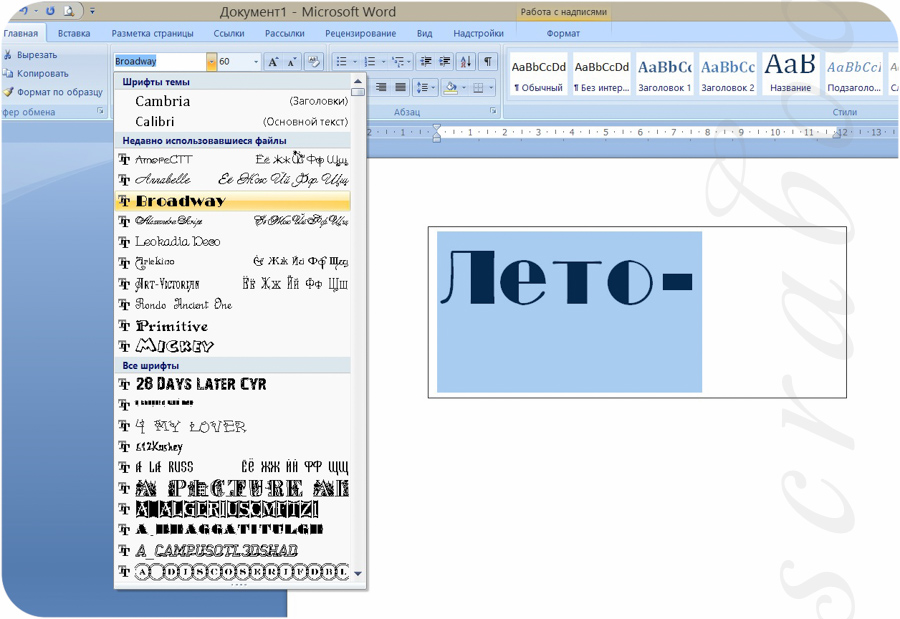Open the font size dropdown
The height and width of the screenshot is (619, 900).
coord(256,61)
